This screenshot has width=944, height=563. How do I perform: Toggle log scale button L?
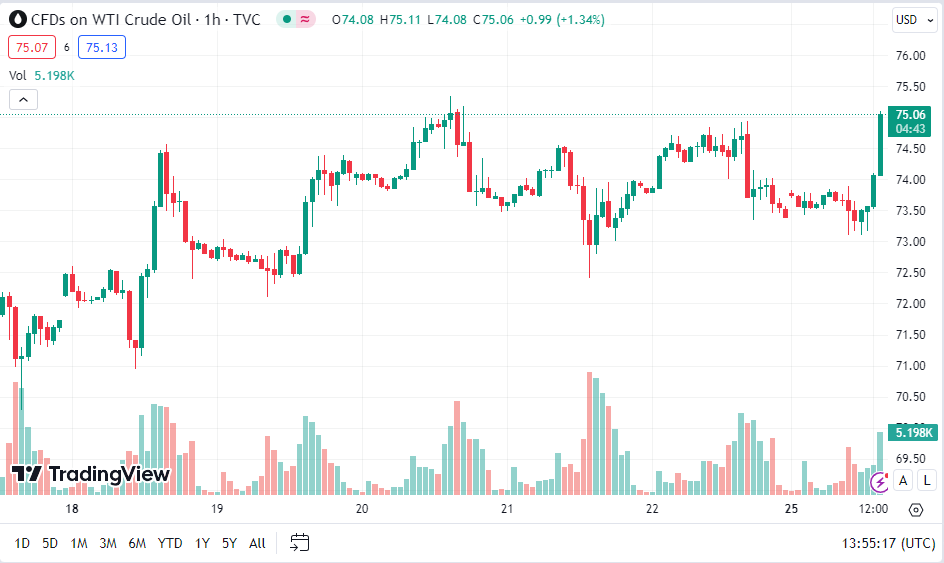pyautogui.click(x=927, y=481)
